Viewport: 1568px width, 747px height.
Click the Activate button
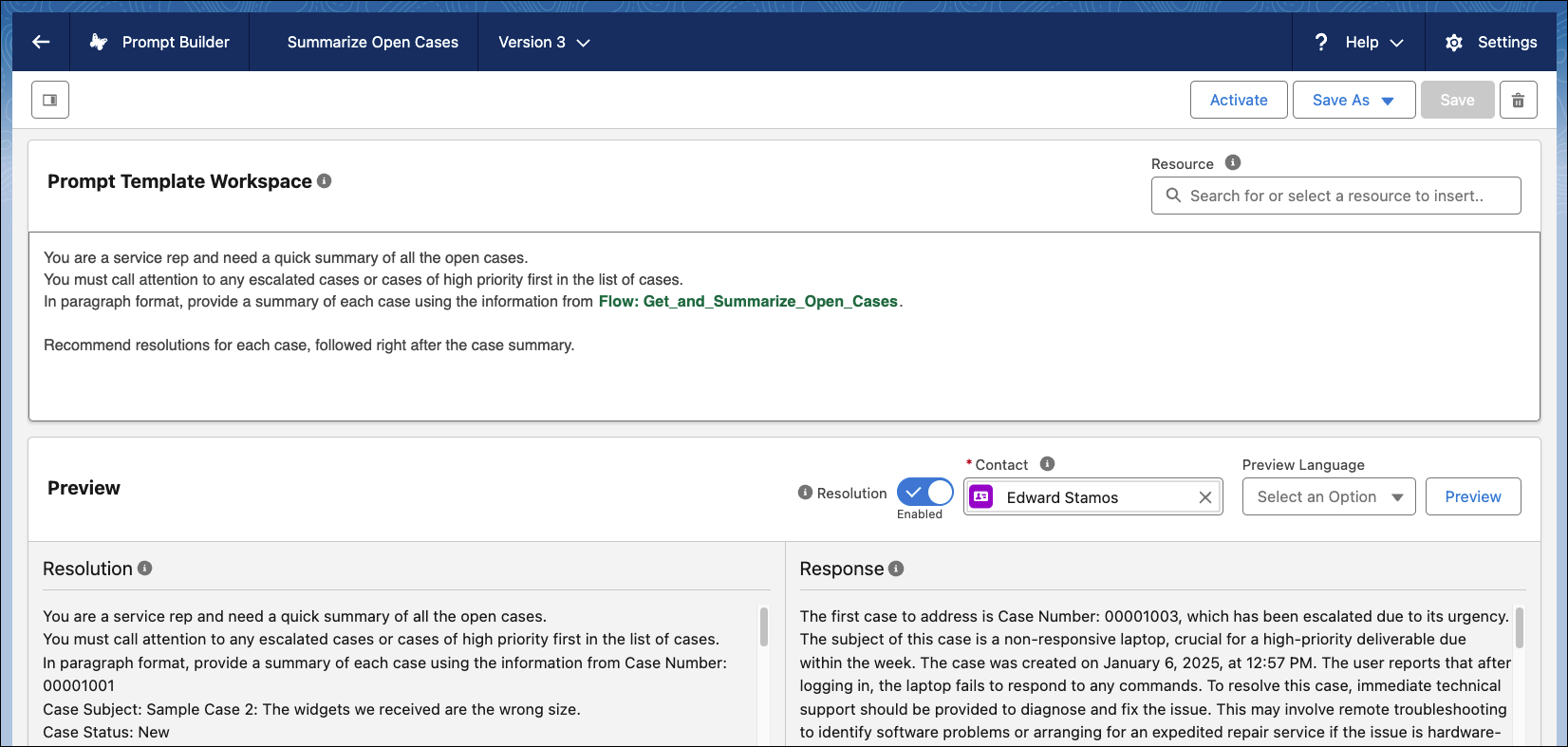(x=1239, y=100)
